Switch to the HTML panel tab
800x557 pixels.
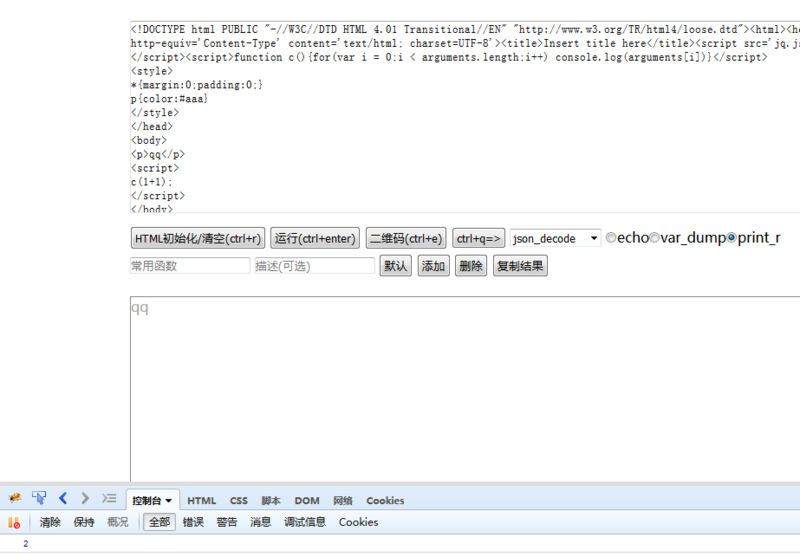point(202,501)
